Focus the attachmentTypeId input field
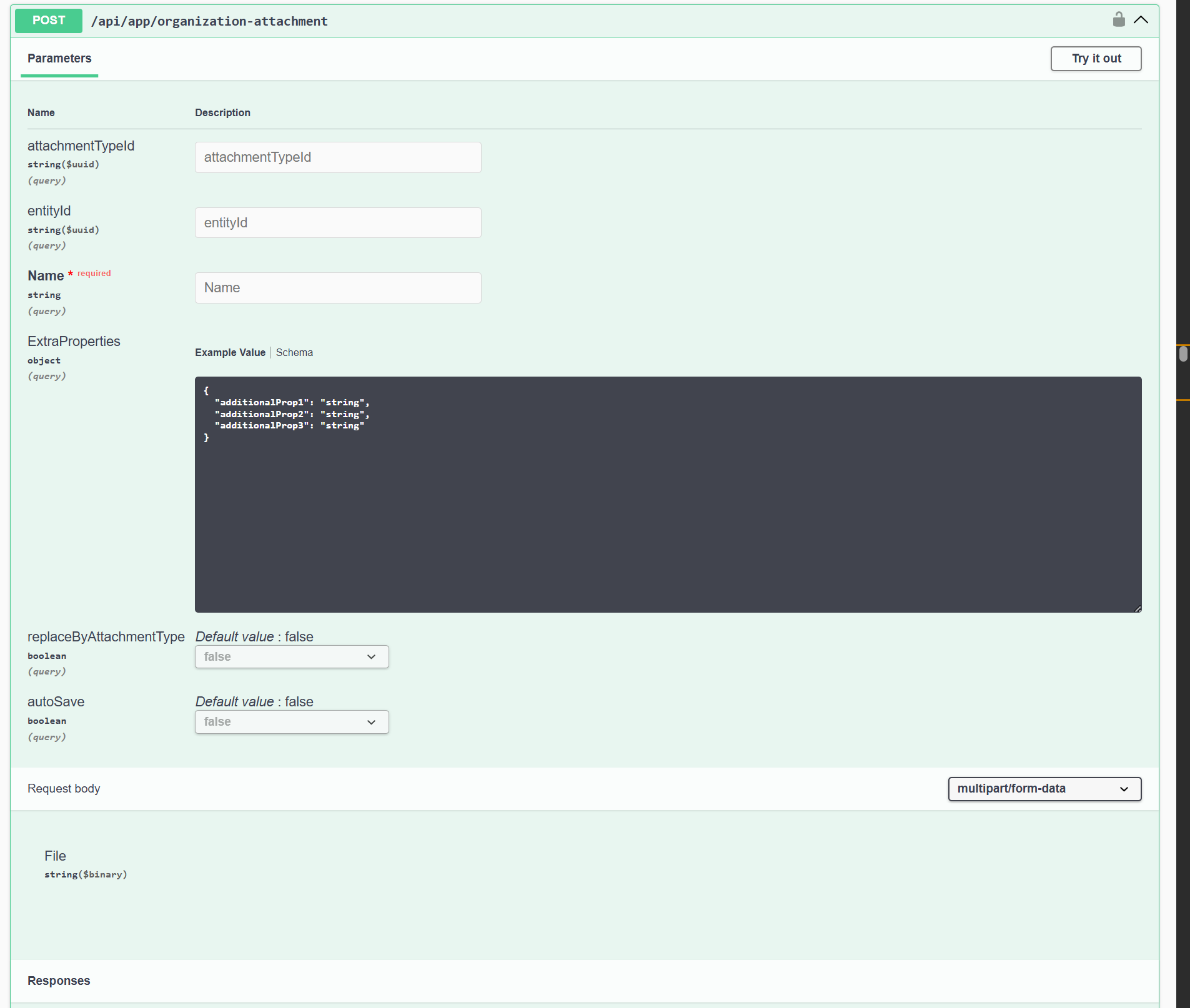 coord(338,157)
